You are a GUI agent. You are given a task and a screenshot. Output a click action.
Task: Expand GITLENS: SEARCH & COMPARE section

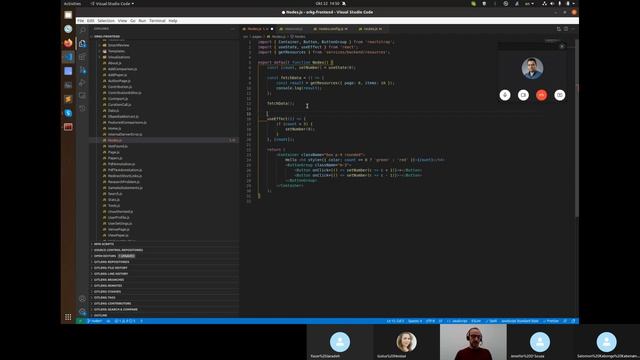pos(164,309)
